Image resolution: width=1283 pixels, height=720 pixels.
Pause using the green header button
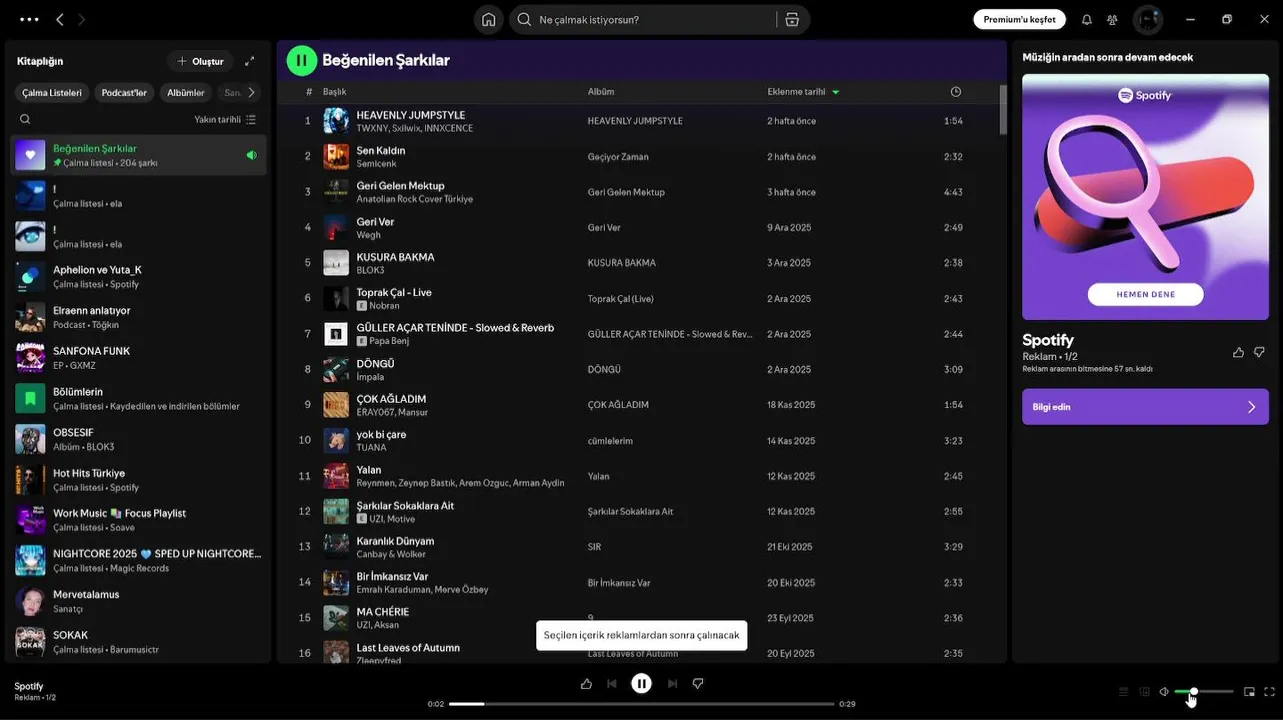pos(302,60)
